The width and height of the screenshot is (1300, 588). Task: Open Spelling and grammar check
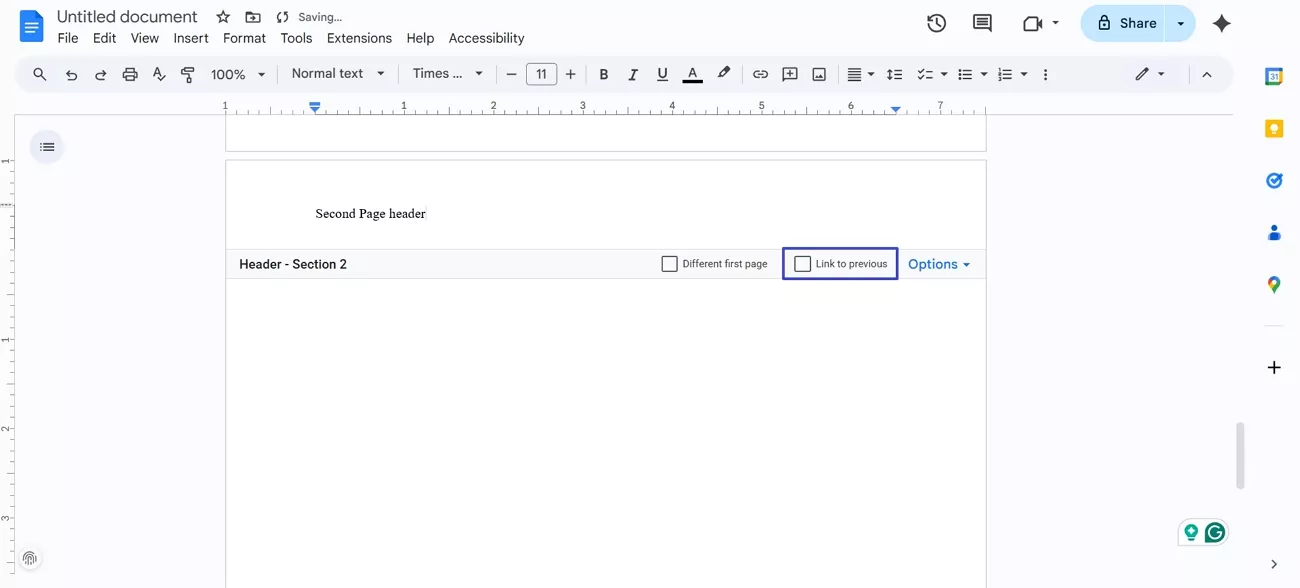pos(159,73)
